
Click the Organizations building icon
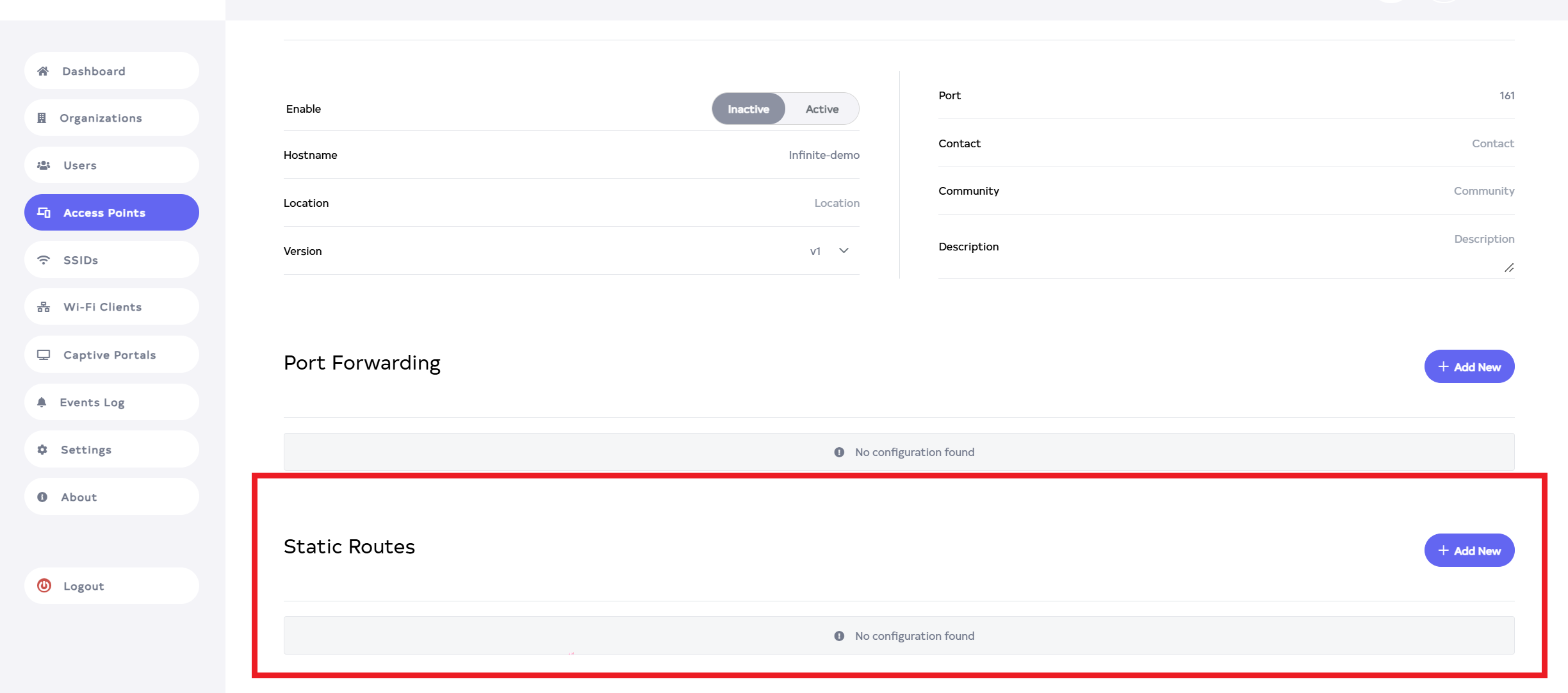[42, 118]
